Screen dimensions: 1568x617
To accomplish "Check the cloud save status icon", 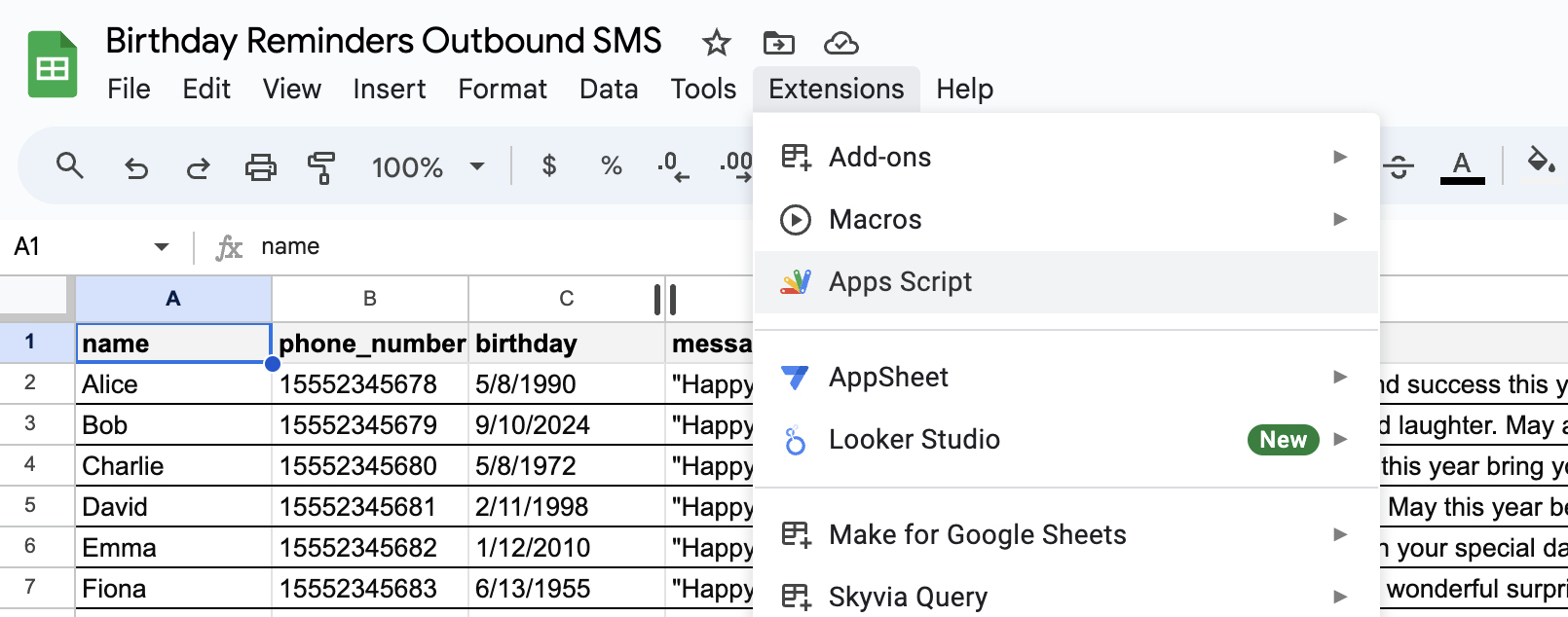I will (x=840, y=43).
